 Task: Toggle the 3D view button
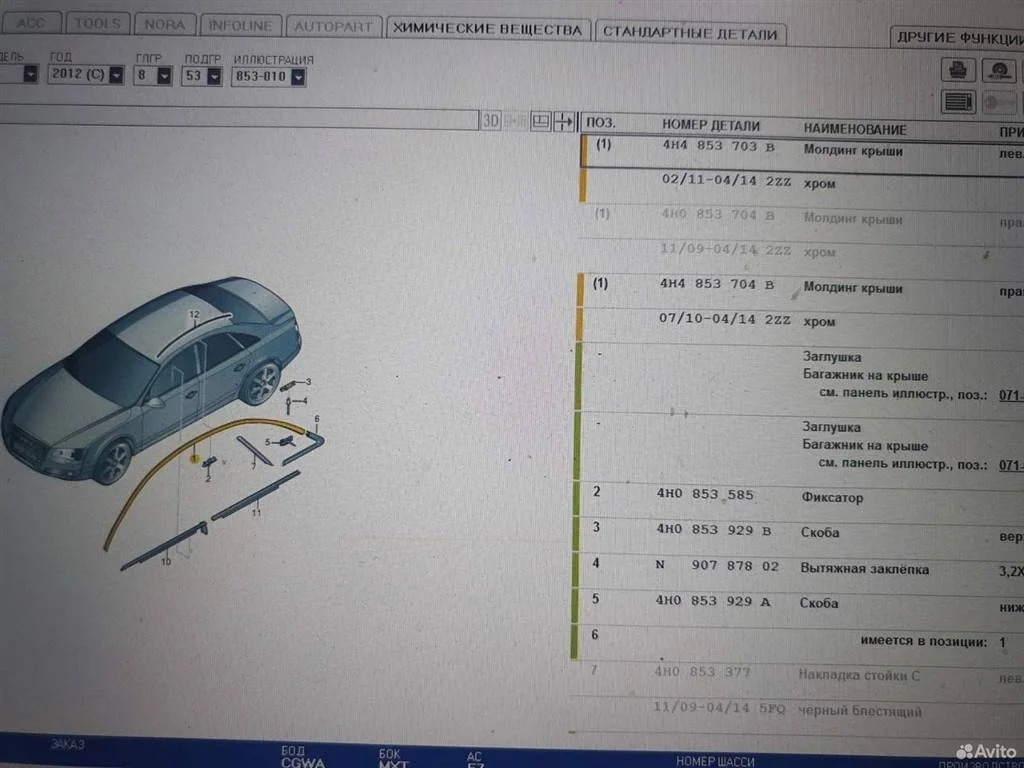[x=491, y=121]
